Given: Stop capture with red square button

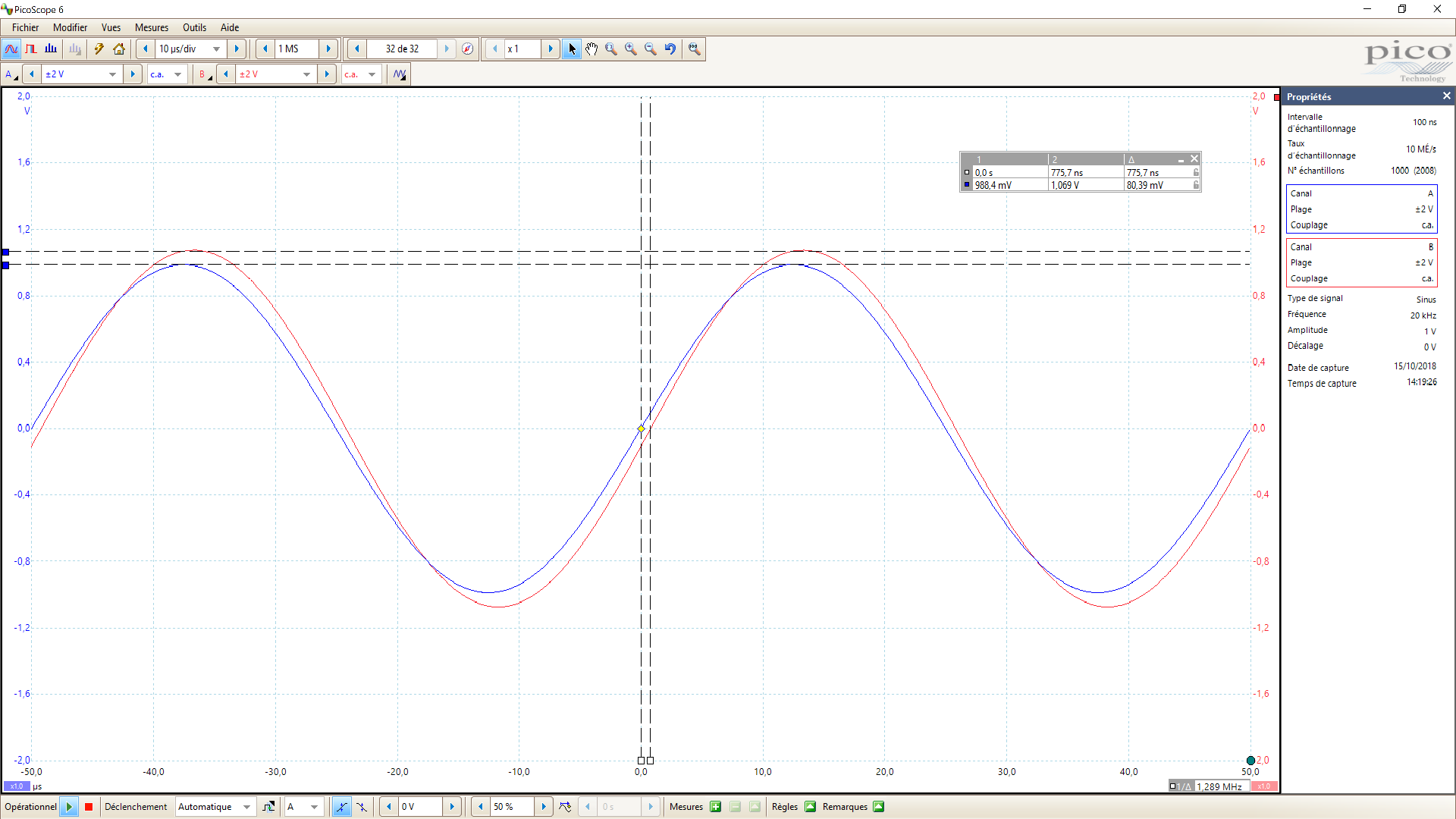Looking at the screenshot, I should (89, 807).
